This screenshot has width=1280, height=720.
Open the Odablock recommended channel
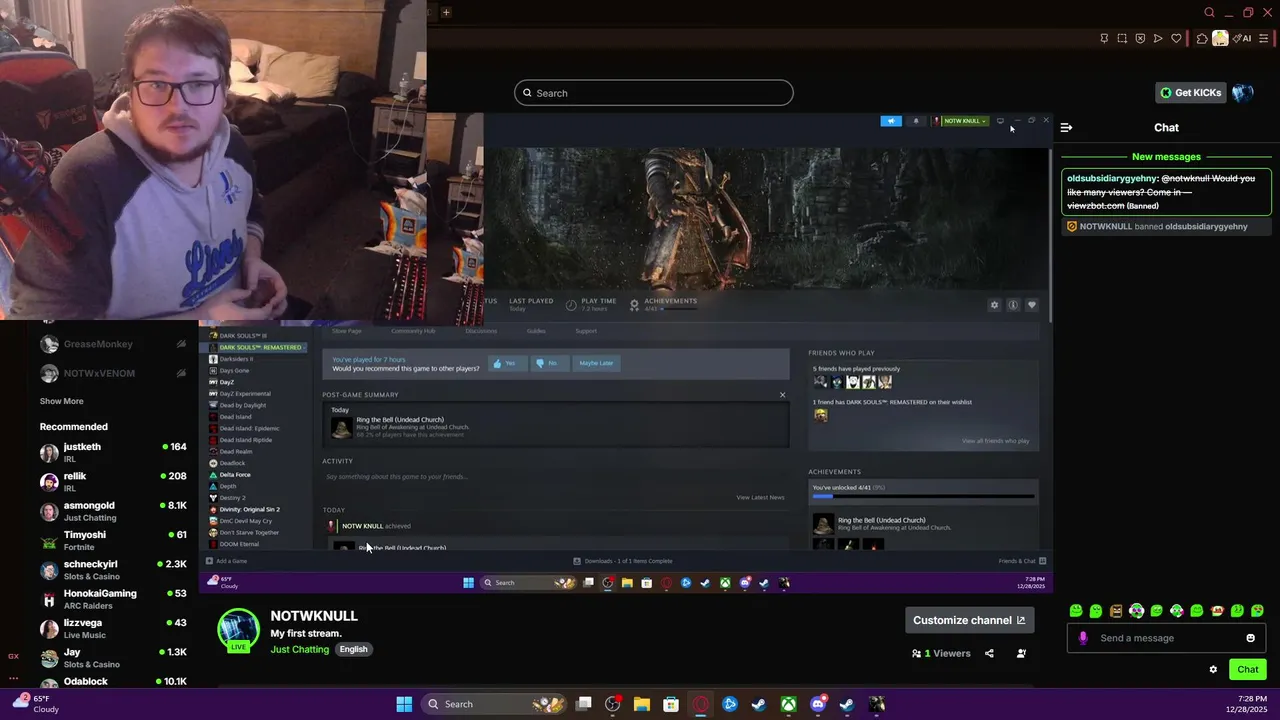pyautogui.click(x=113, y=683)
